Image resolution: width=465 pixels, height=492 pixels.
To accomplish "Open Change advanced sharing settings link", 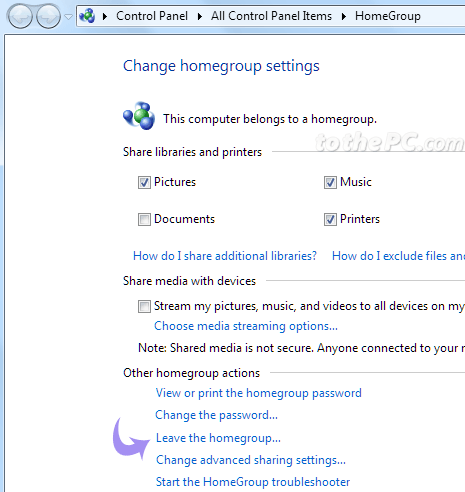I will point(251,460).
